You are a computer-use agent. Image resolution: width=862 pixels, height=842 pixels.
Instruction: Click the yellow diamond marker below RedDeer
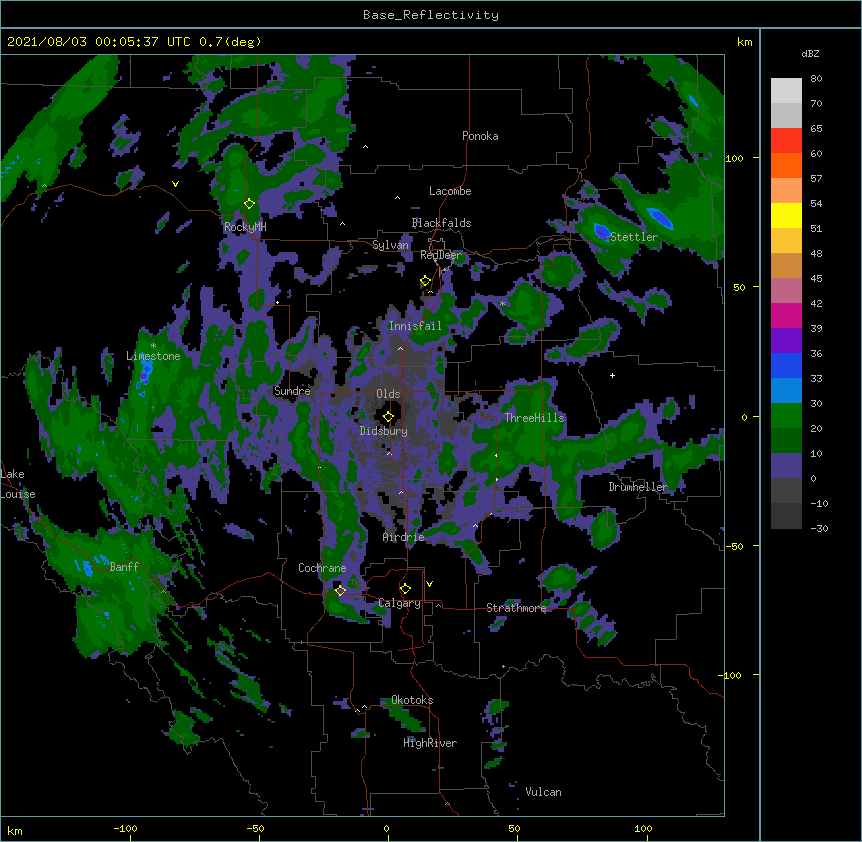(426, 281)
